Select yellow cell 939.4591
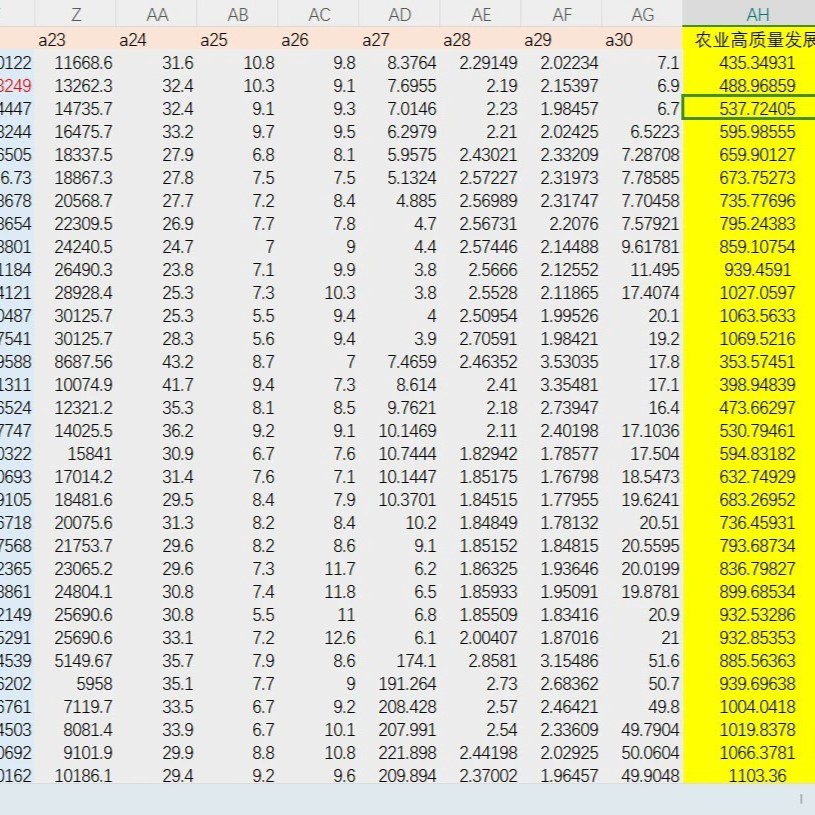815x815 pixels. click(x=749, y=270)
